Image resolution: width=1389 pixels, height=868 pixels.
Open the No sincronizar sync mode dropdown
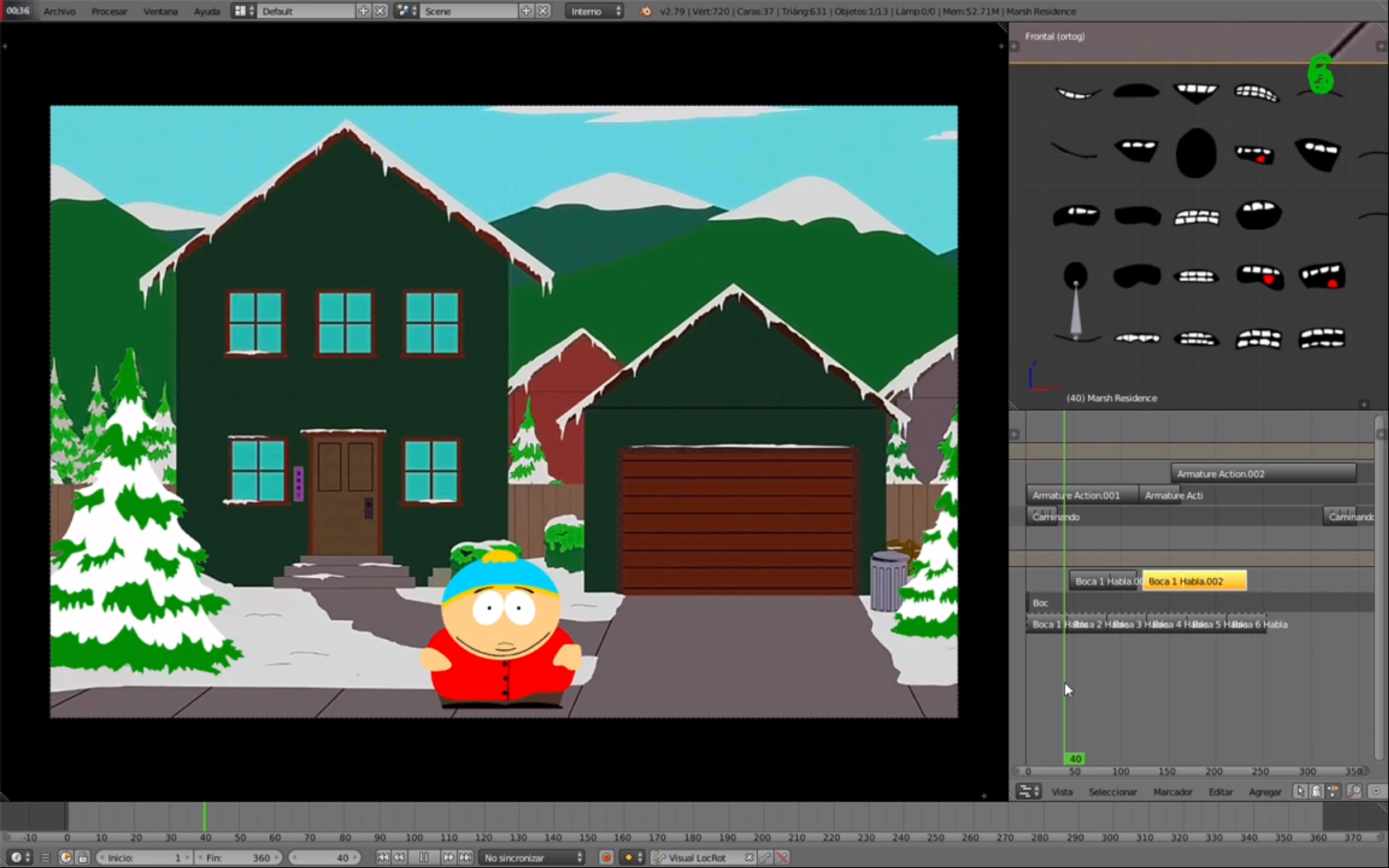tap(533, 858)
